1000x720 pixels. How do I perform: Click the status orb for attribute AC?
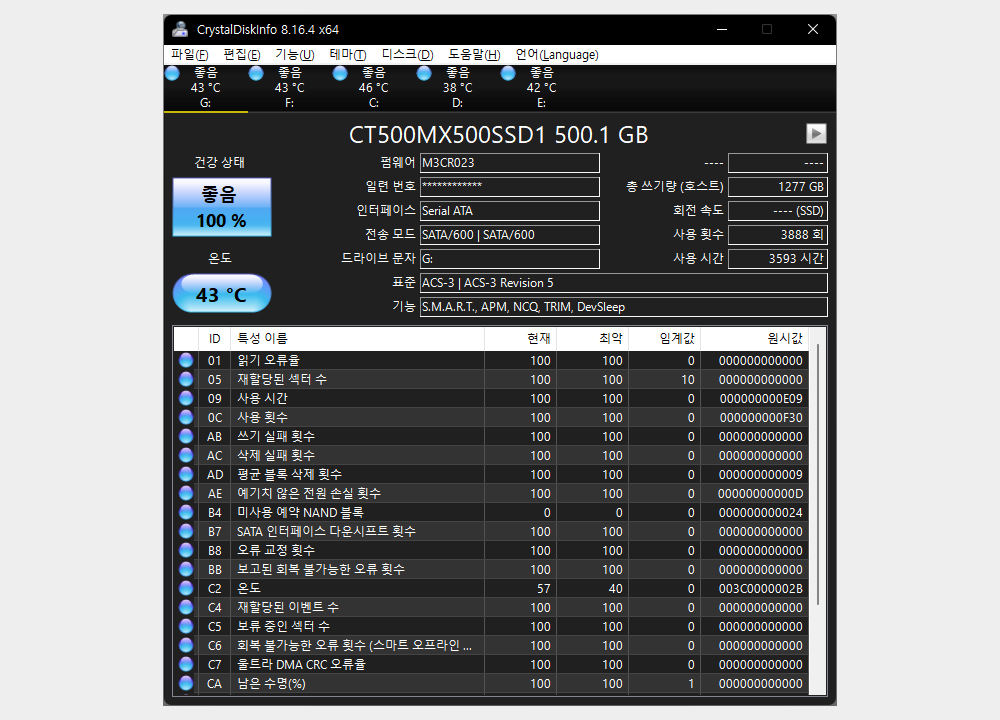(x=186, y=455)
